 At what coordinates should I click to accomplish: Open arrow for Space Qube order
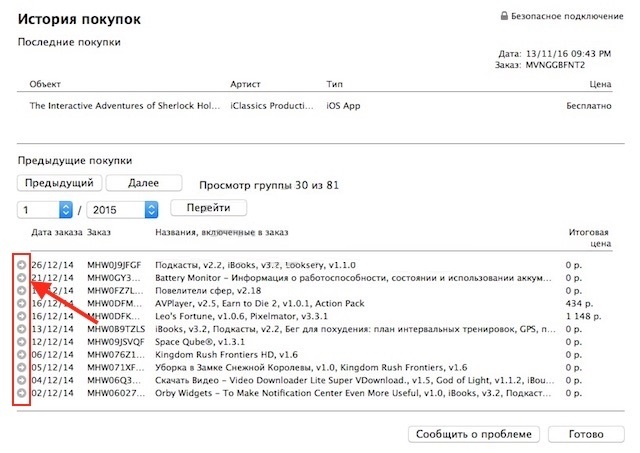point(21,343)
